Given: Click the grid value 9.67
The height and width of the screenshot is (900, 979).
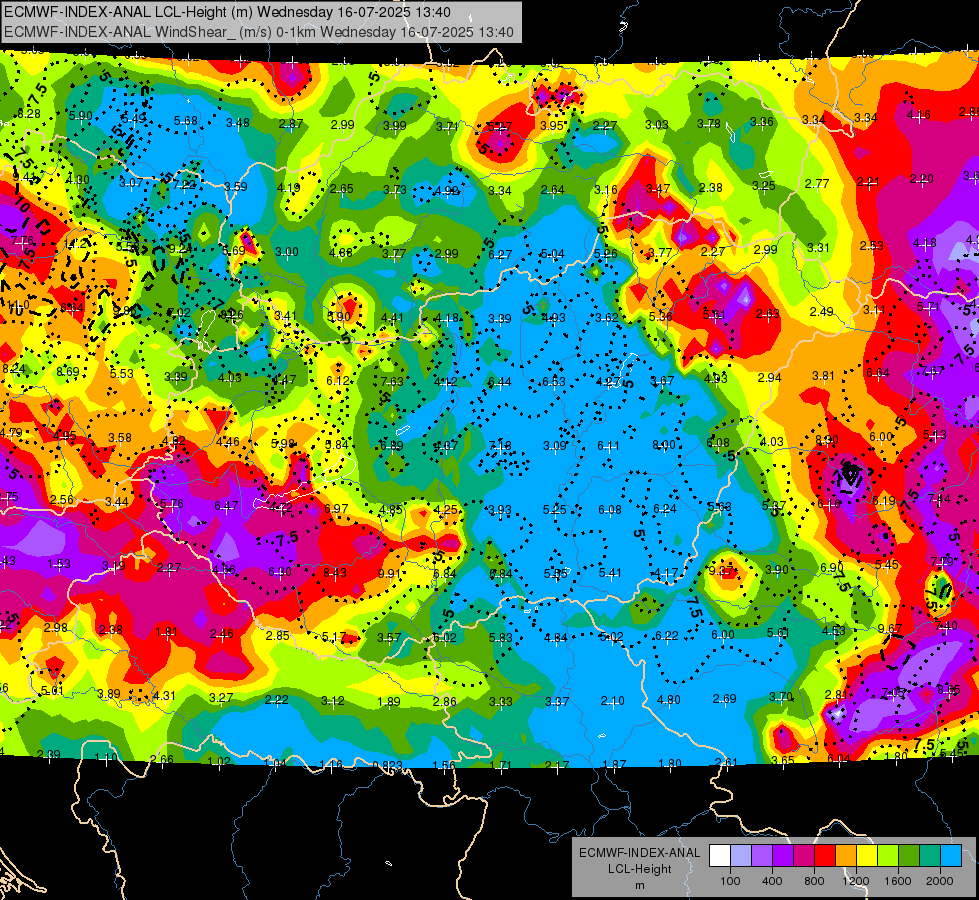Looking at the screenshot, I should click(890, 628).
